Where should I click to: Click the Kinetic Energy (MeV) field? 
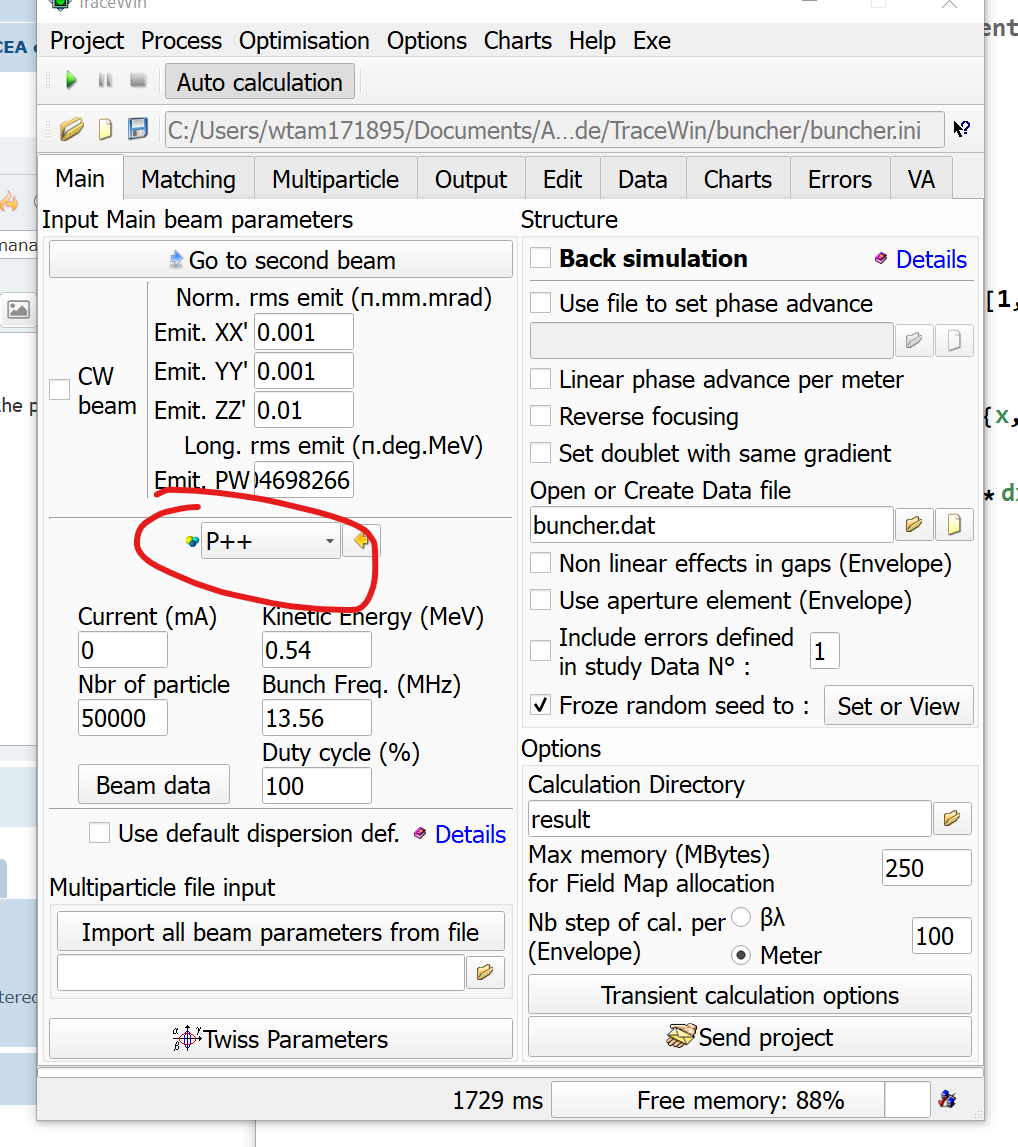[317, 650]
